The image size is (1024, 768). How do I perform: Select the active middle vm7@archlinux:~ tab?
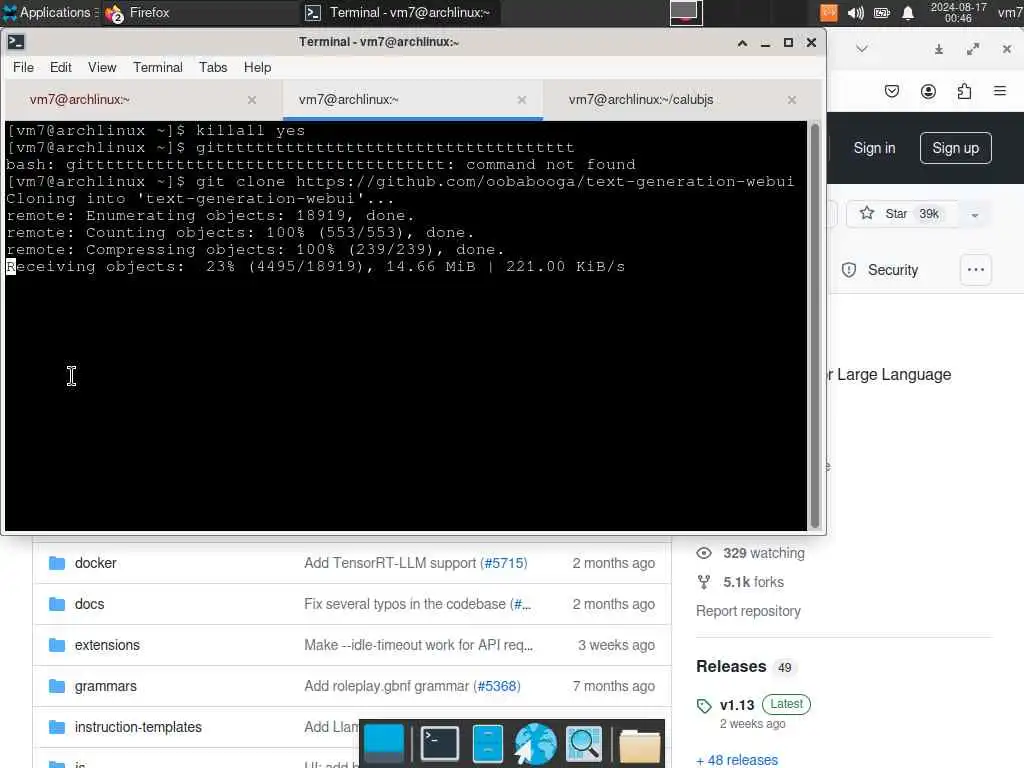pos(413,100)
